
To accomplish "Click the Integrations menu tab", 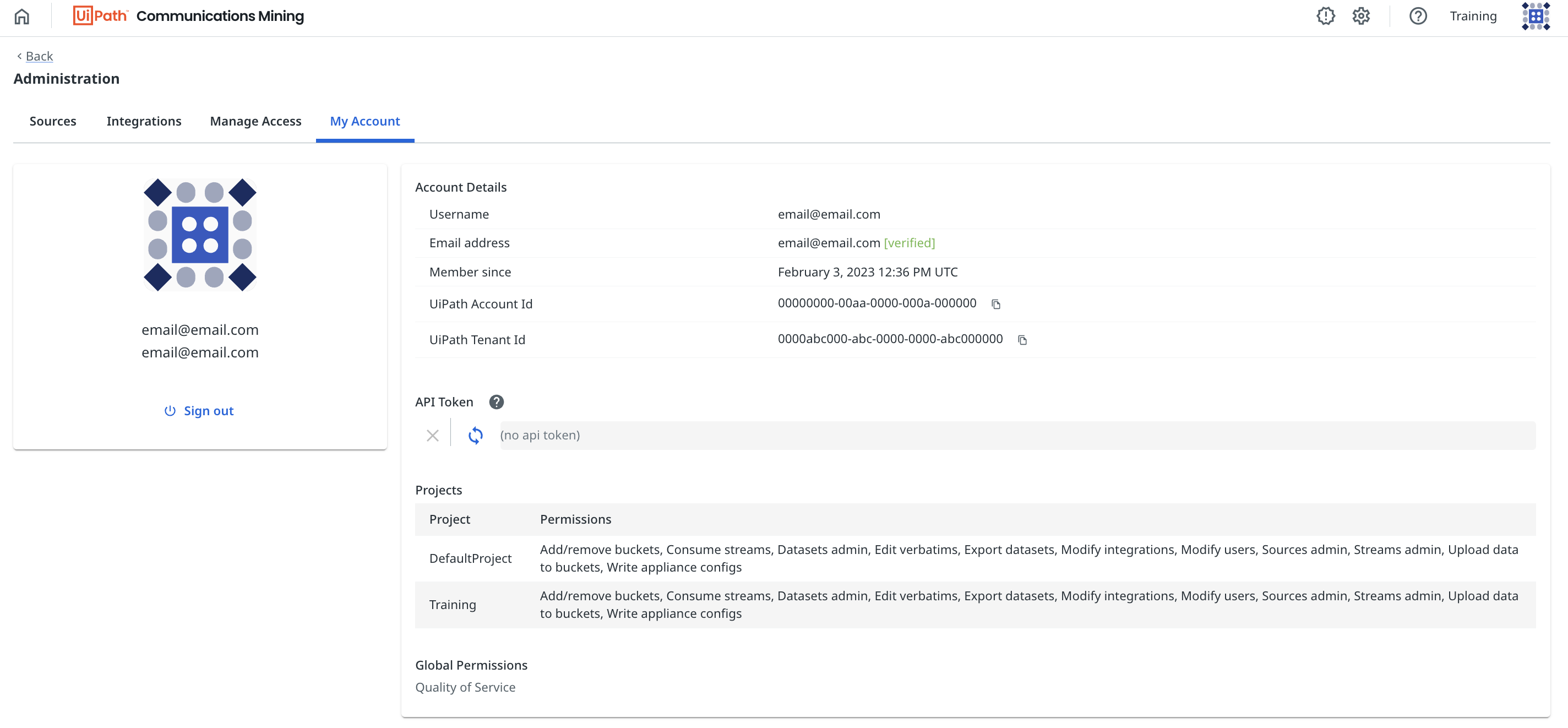I will pos(144,120).
